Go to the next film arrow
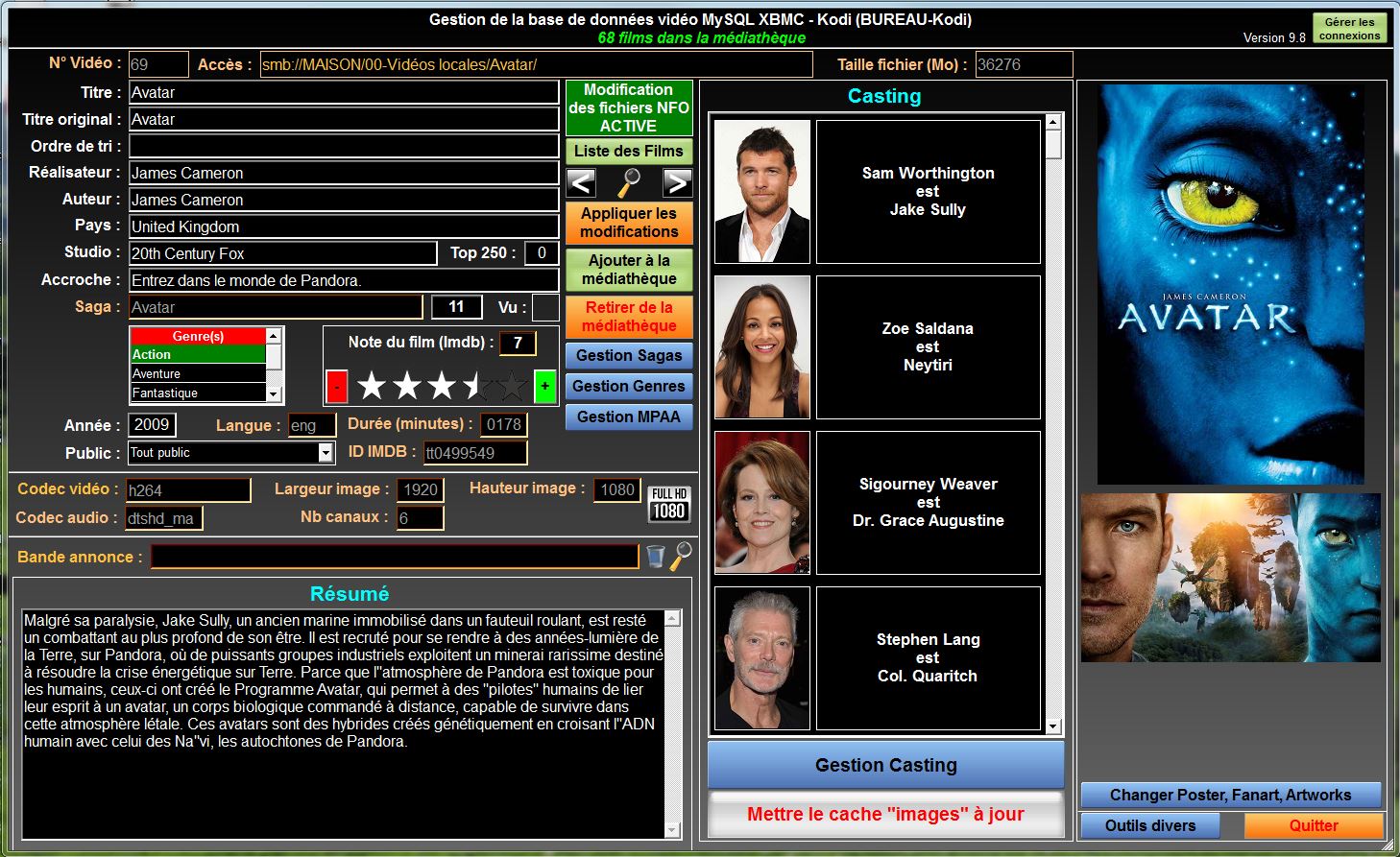The width and height of the screenshot is (1400, 857). (677, 182)
